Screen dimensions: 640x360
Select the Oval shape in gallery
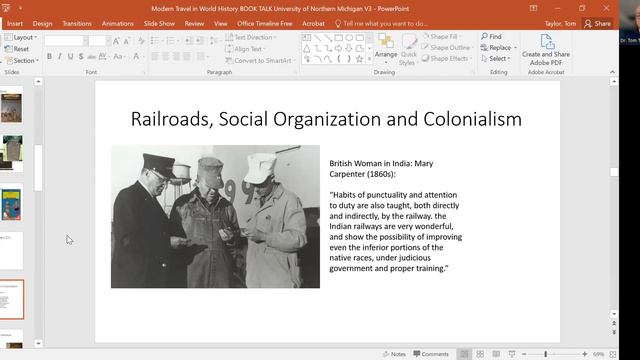point(349,38)
